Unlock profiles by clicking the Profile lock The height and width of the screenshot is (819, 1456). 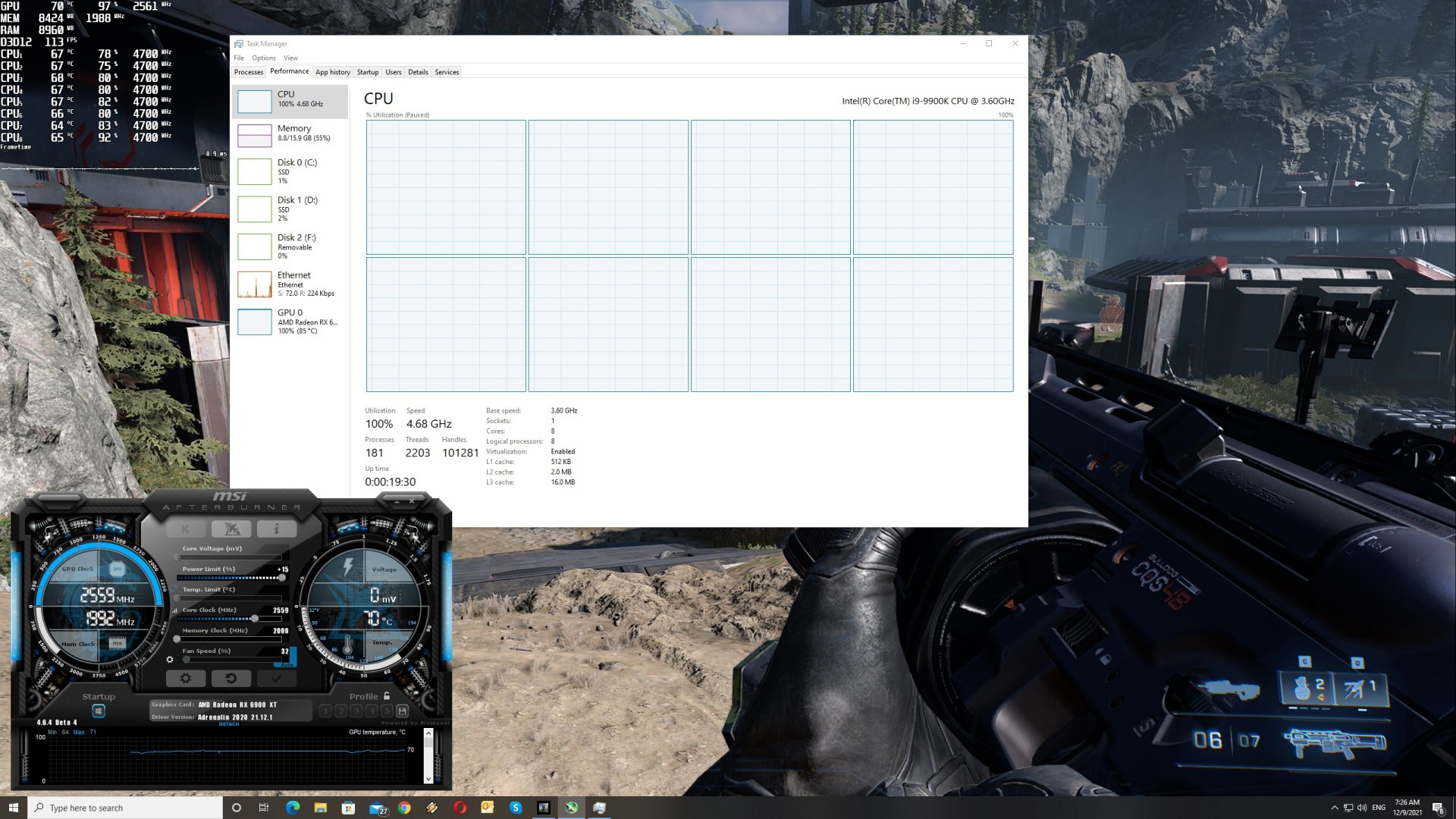[x=386, y=696]
